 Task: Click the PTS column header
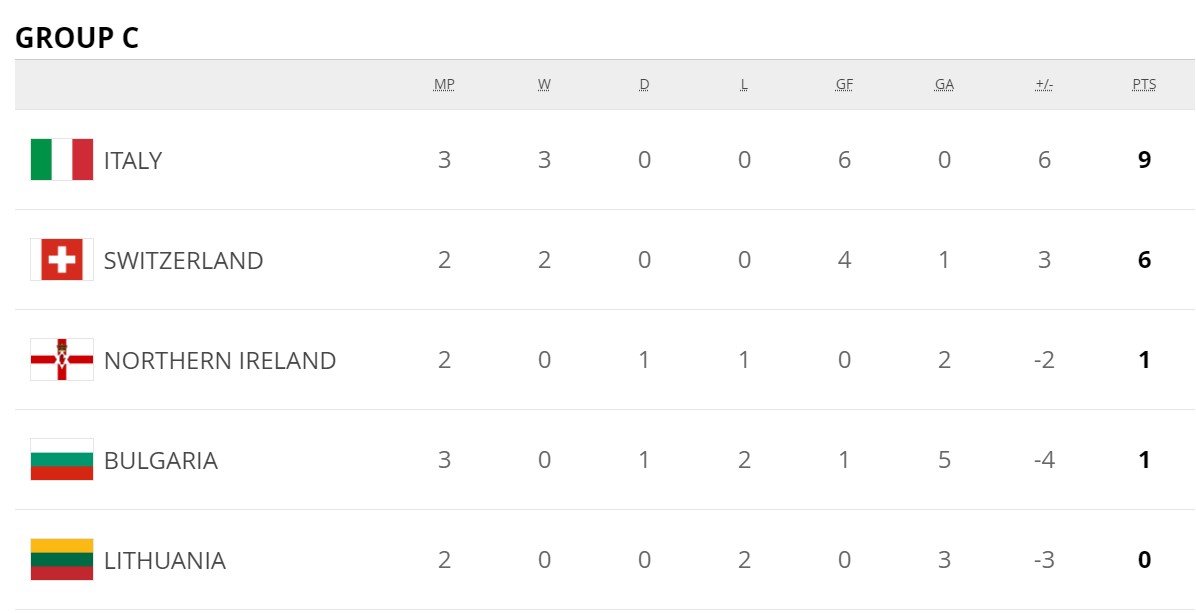coord(1144,85)
